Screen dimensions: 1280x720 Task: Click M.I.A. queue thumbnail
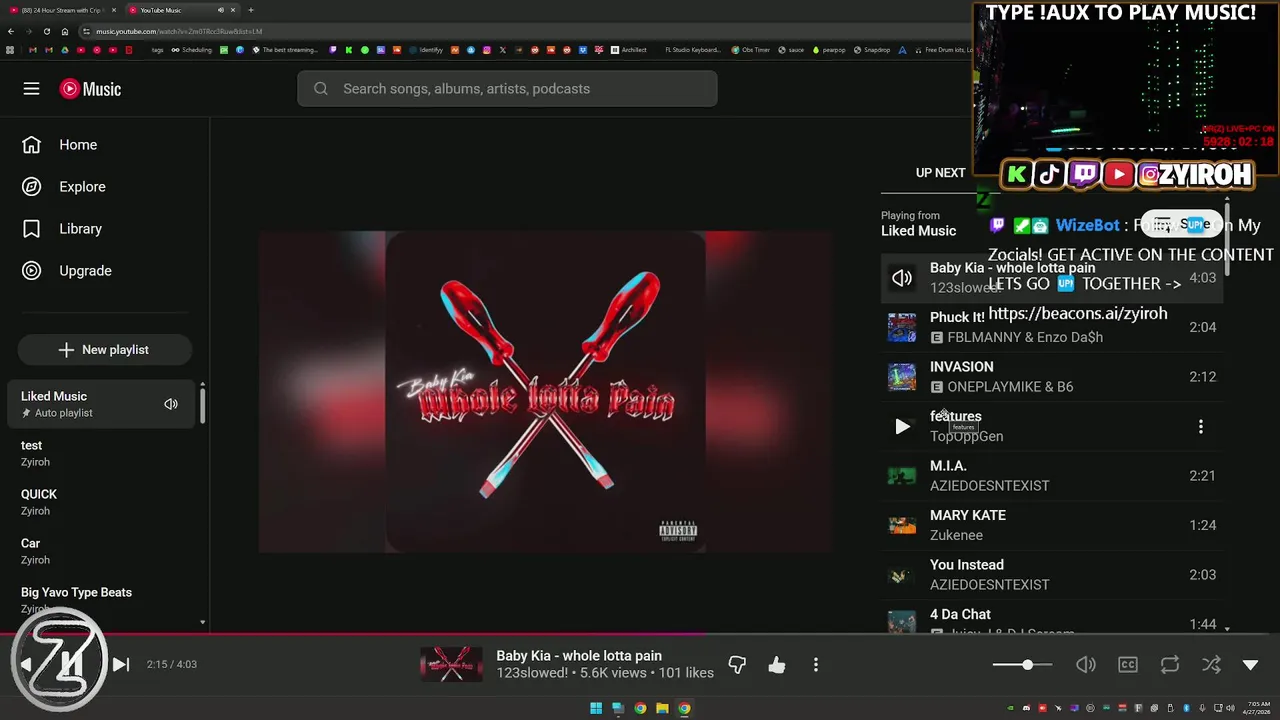[x=902, y=476]
